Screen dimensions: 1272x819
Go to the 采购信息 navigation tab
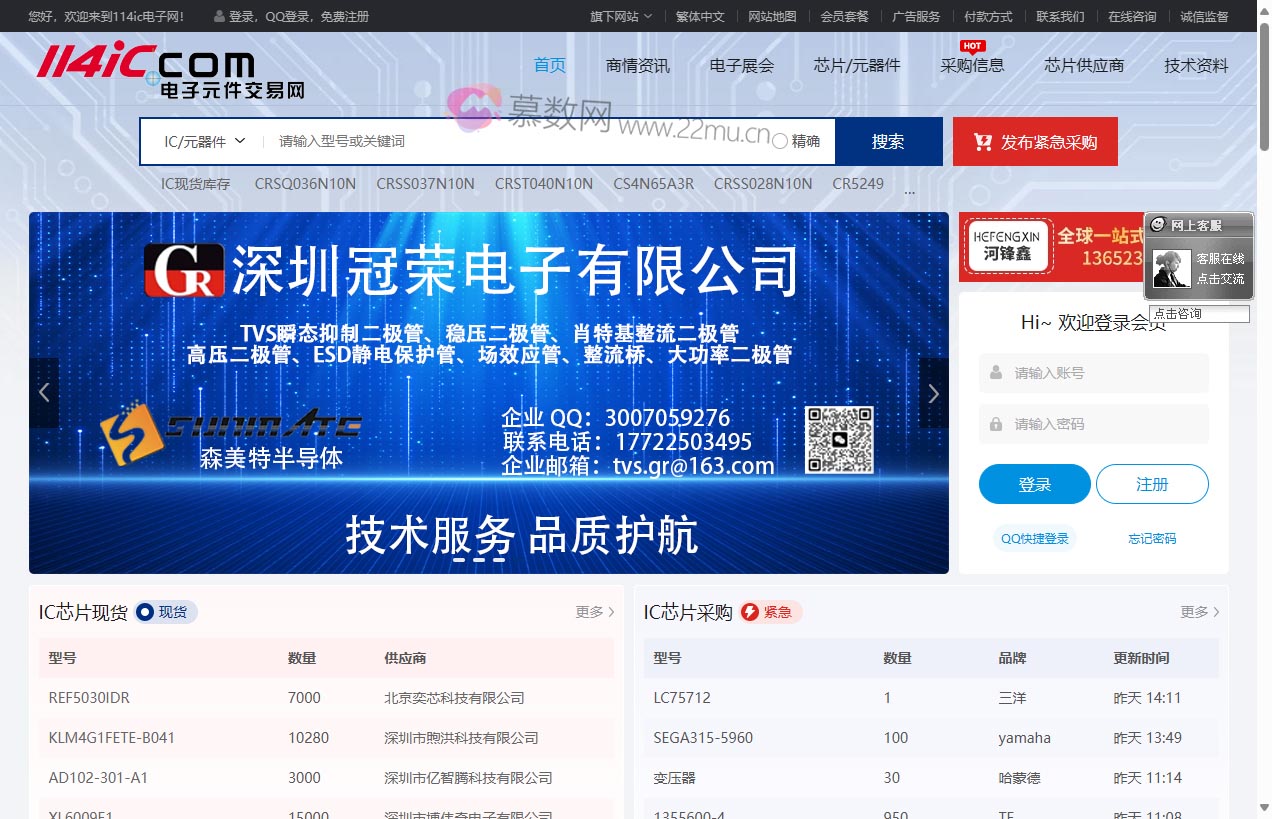(972, 66)
